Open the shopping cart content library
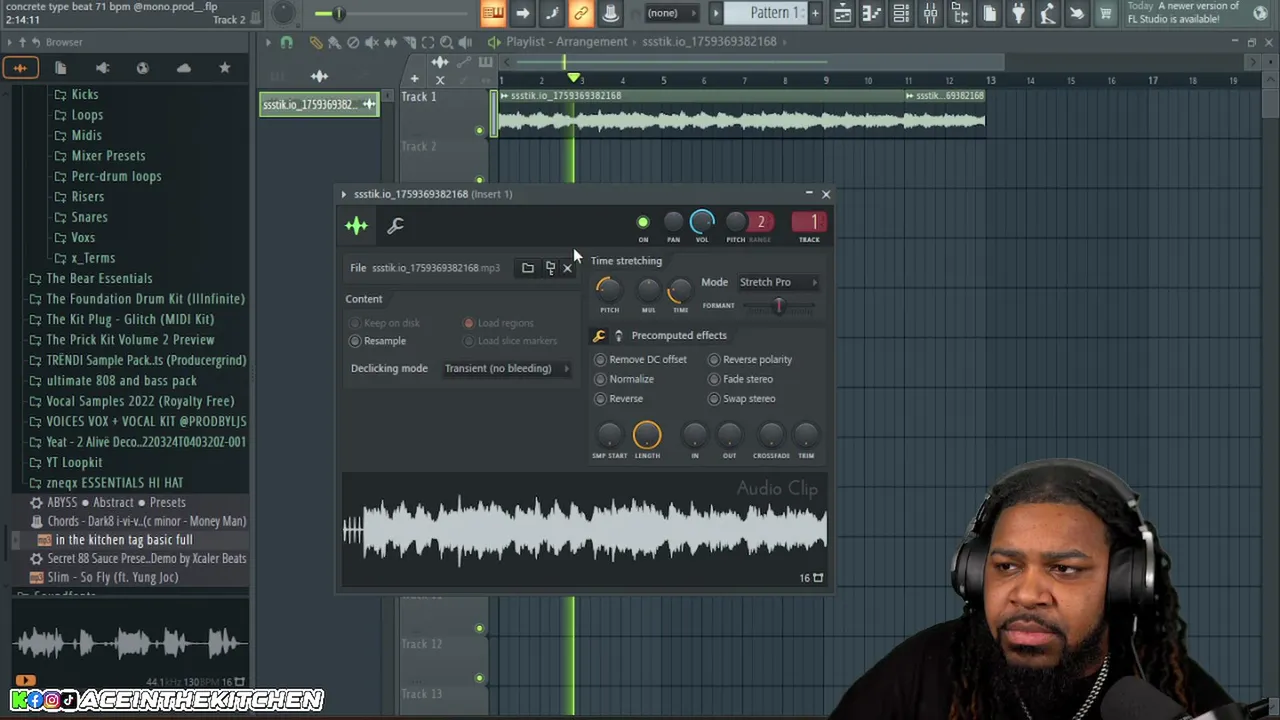 (x=1105, y=13)
